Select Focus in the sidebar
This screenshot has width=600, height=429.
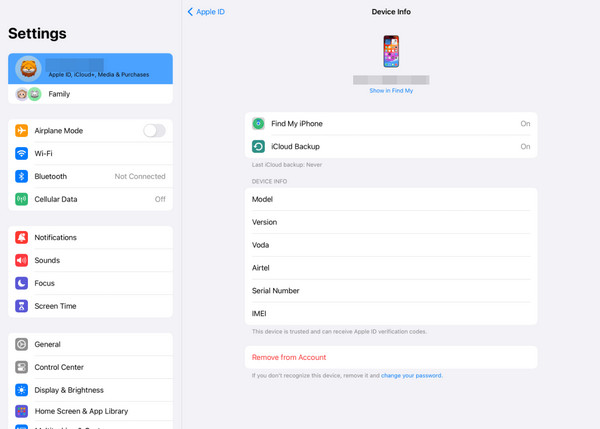point(90,283)
